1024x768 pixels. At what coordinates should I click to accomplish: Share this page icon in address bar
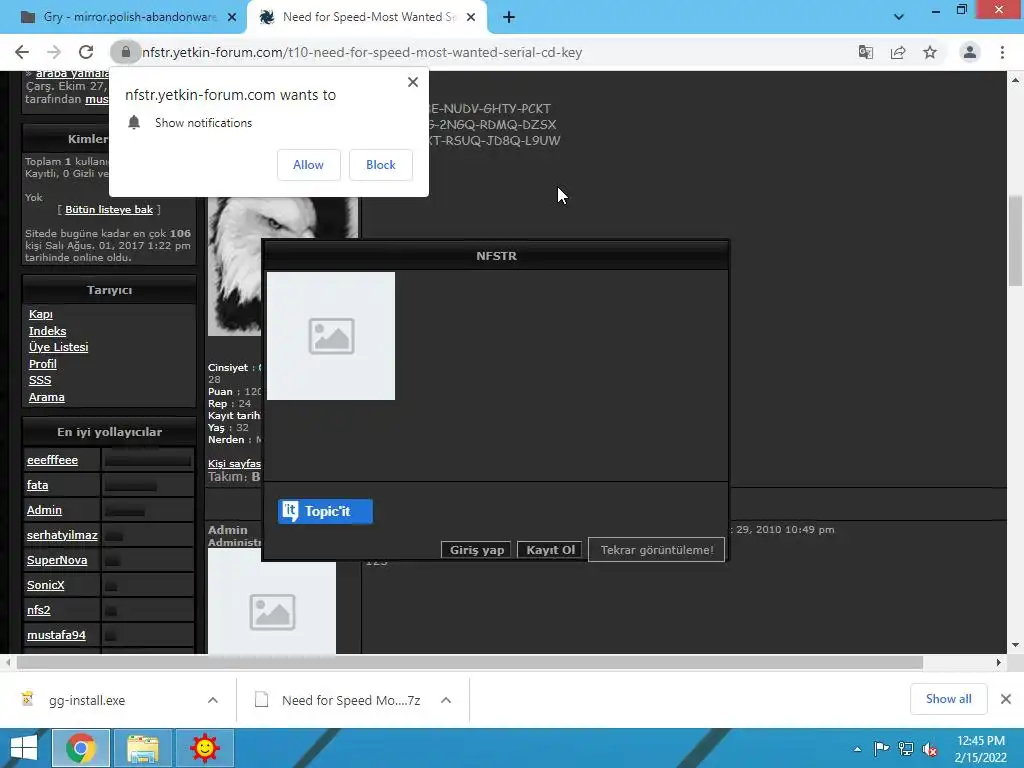click(898, 52)
